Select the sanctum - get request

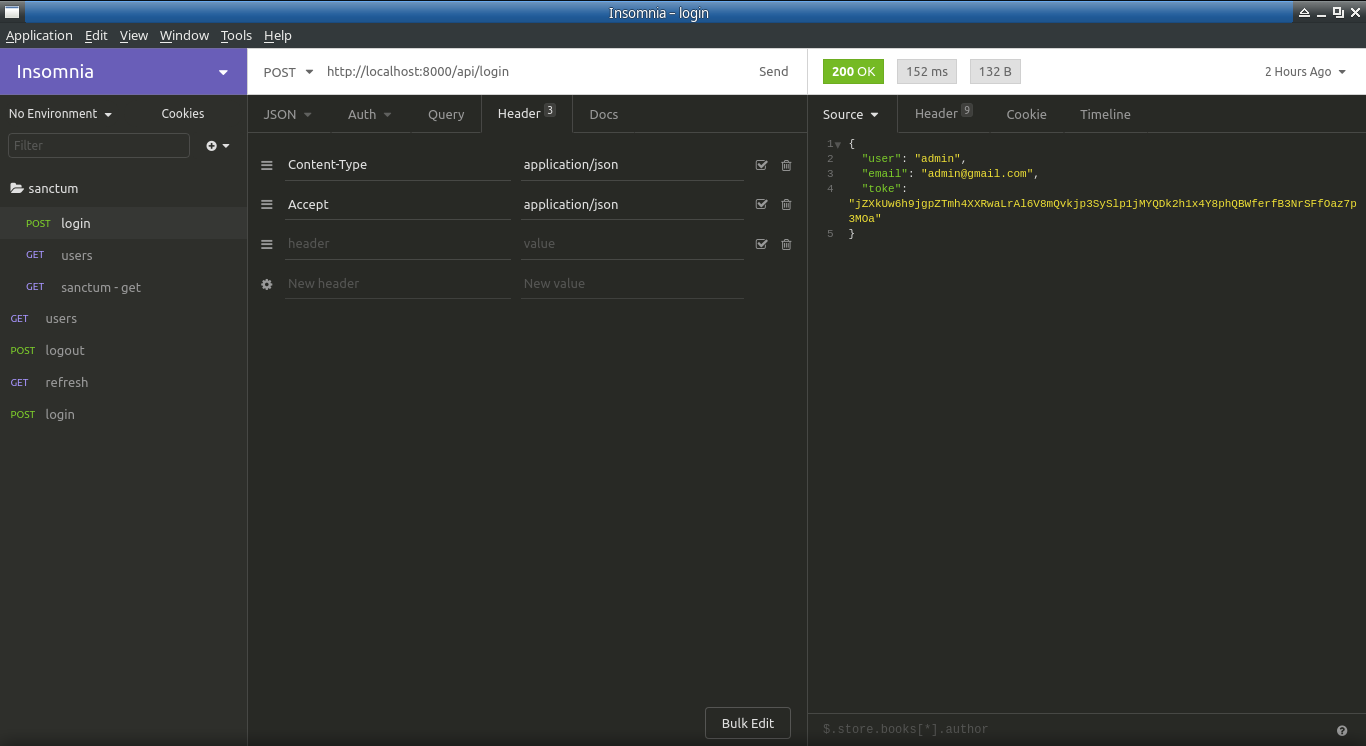(x=123, y=288)
